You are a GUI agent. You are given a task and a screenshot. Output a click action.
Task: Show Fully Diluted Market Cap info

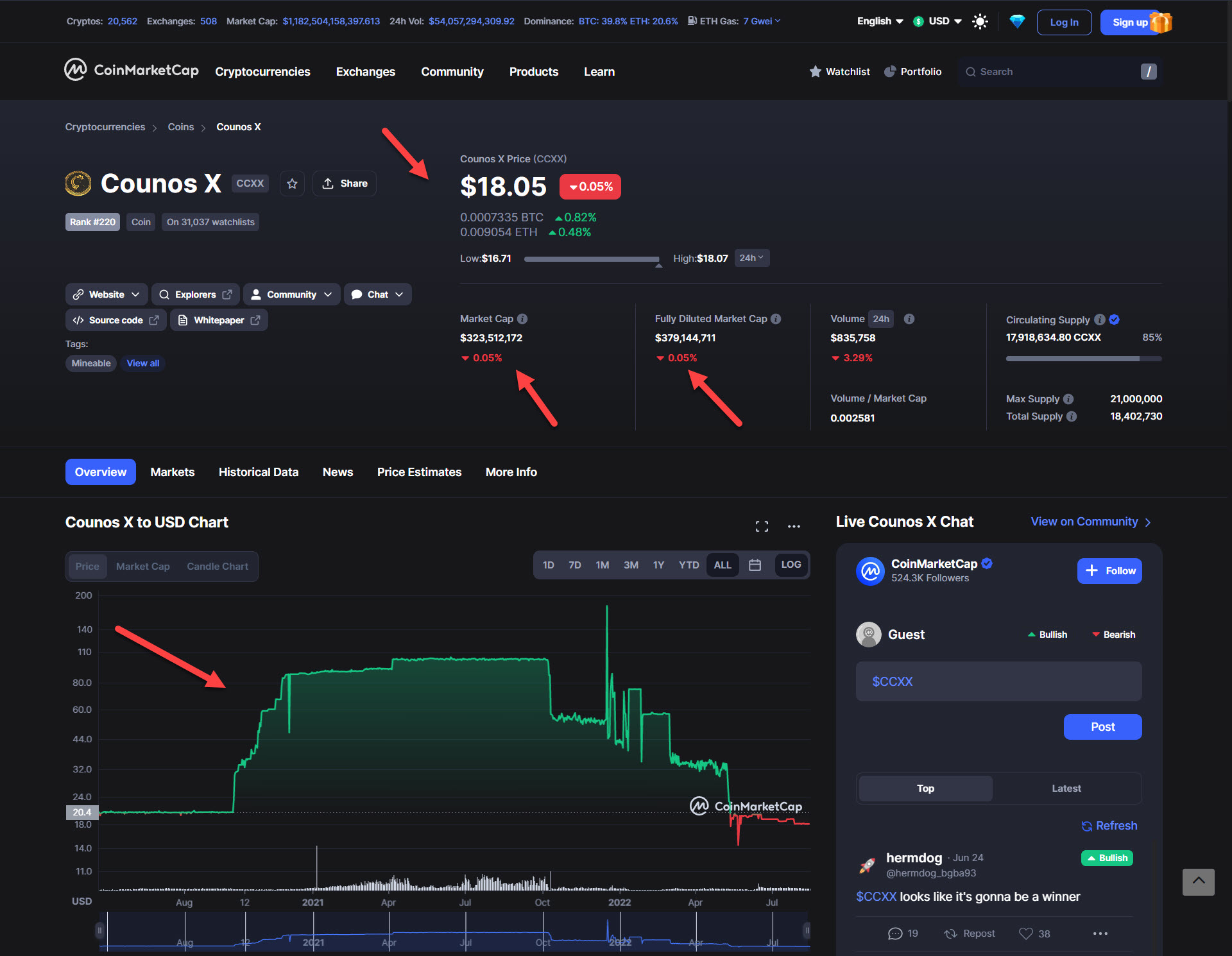(776, 319)
